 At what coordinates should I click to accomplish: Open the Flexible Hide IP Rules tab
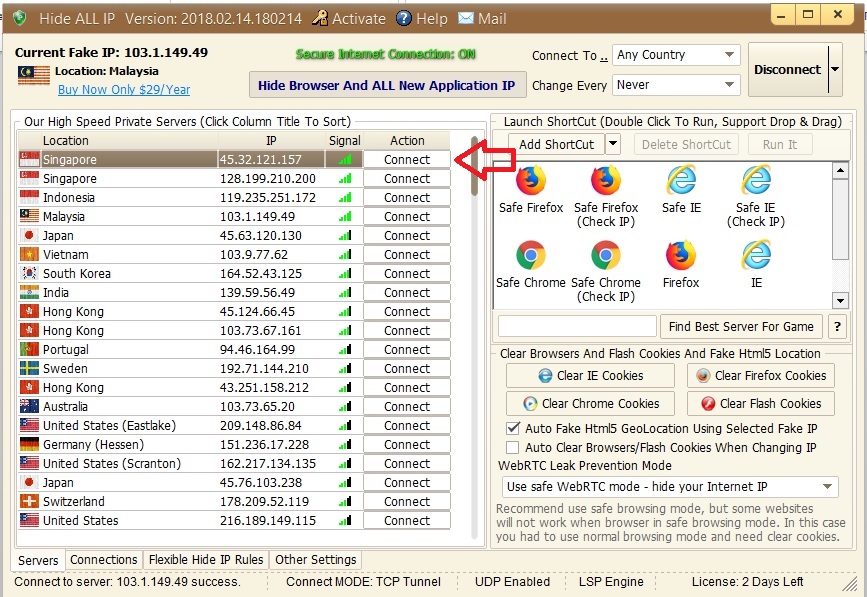point(206,559)
